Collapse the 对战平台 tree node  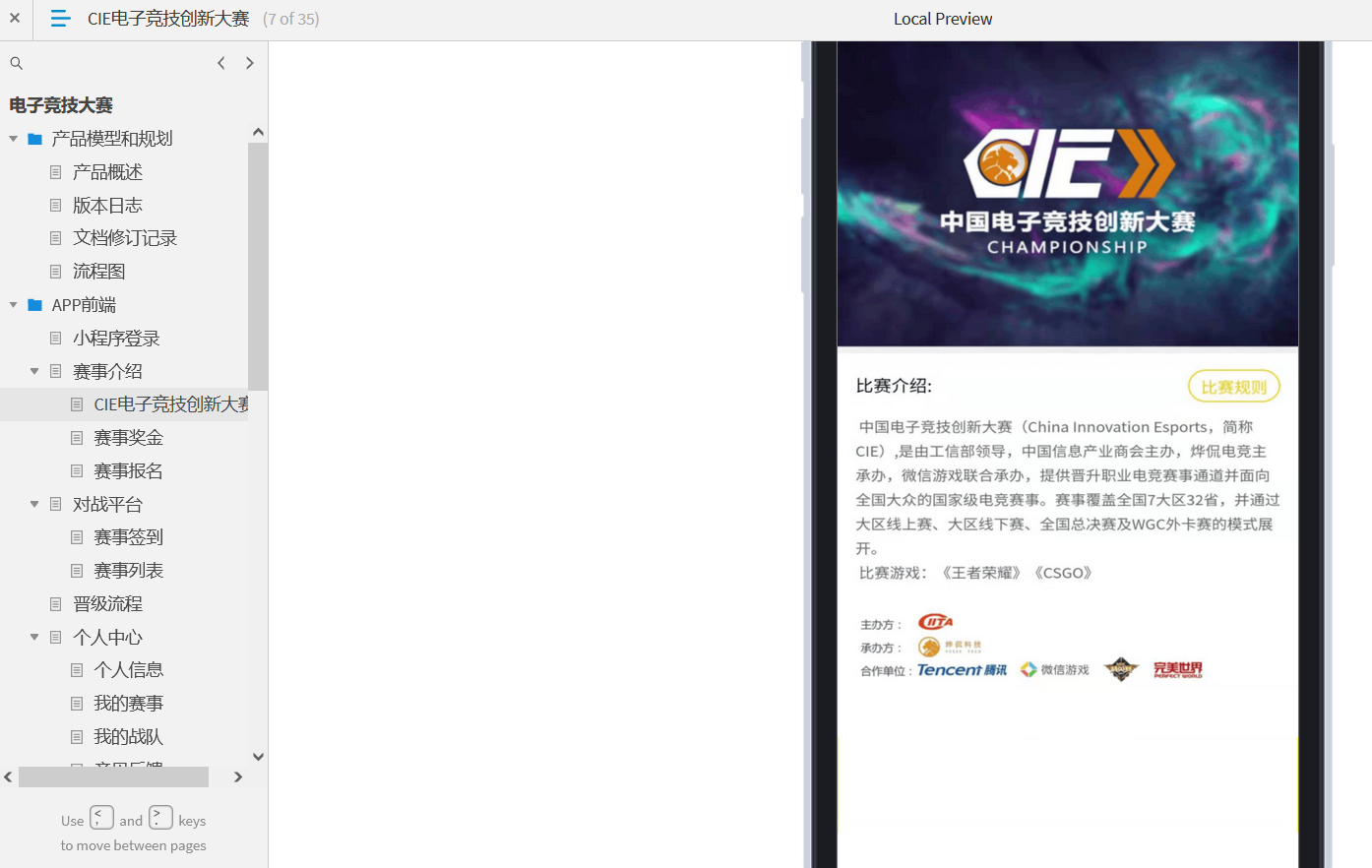[34, 504]
